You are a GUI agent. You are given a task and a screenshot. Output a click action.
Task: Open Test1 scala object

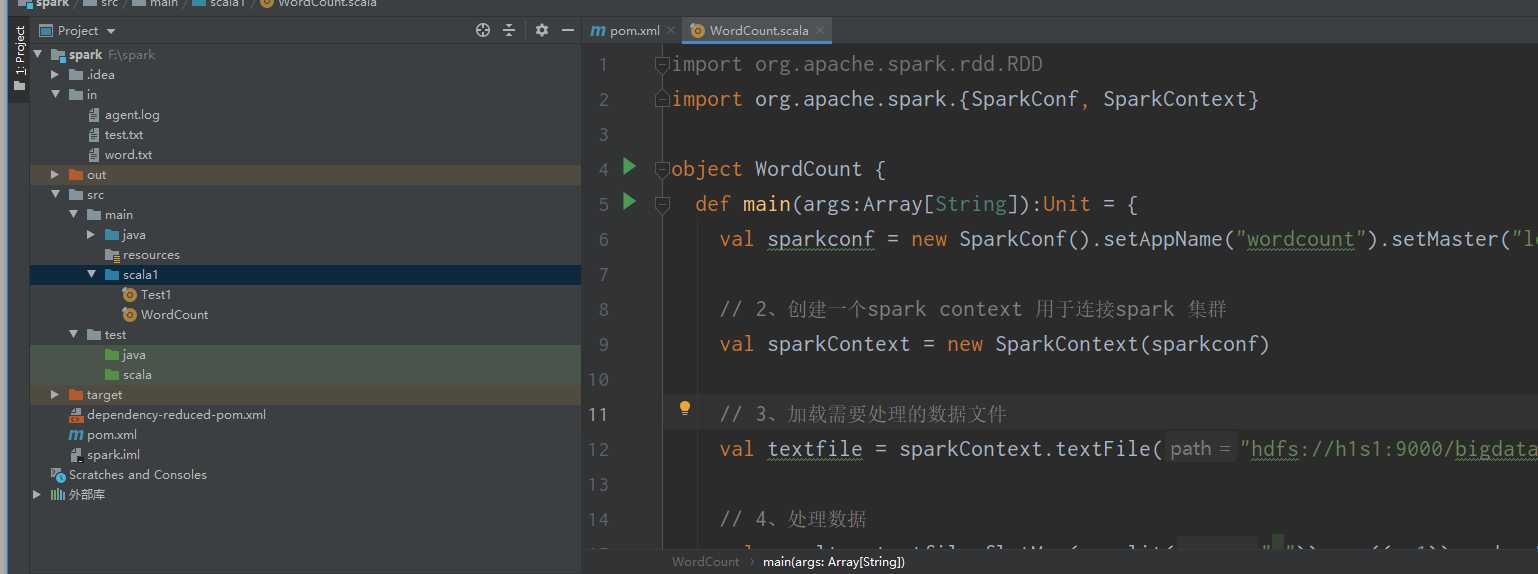click(x=156, y=295)
